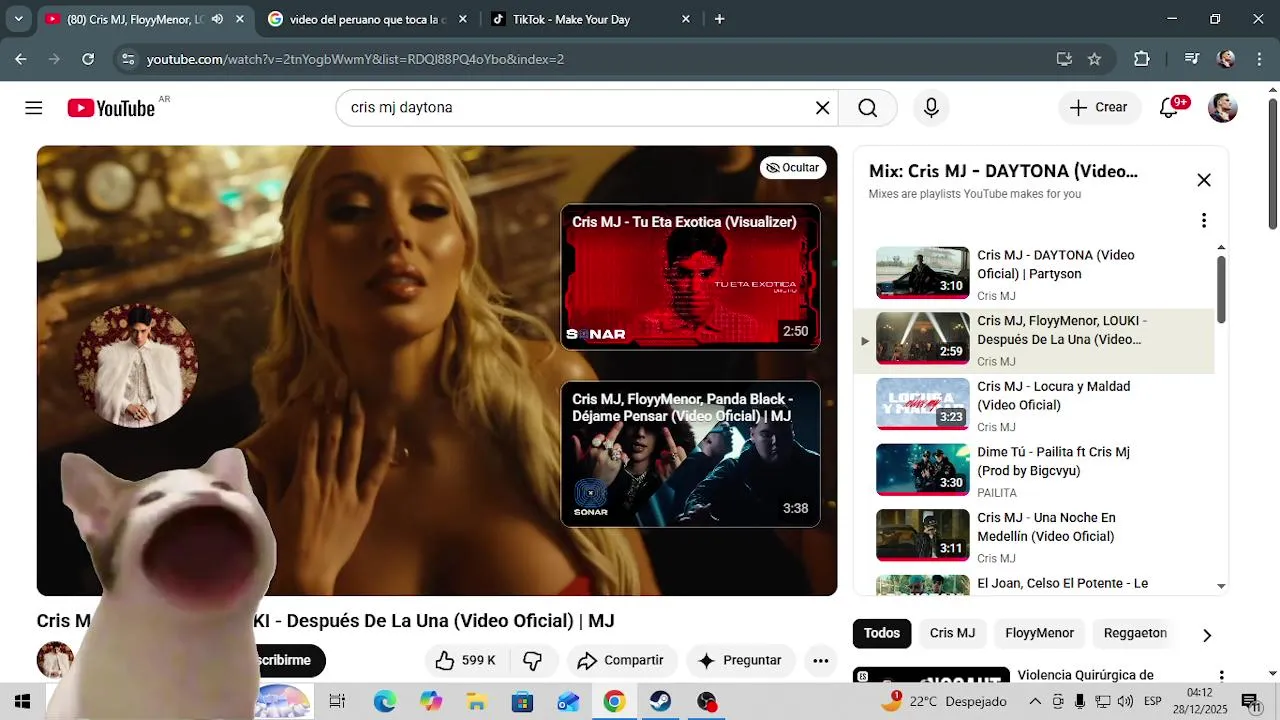Open the weather widget 22°C Despejado
Viewport: 1280px width, 720px height.
click(x=944, y=701)
